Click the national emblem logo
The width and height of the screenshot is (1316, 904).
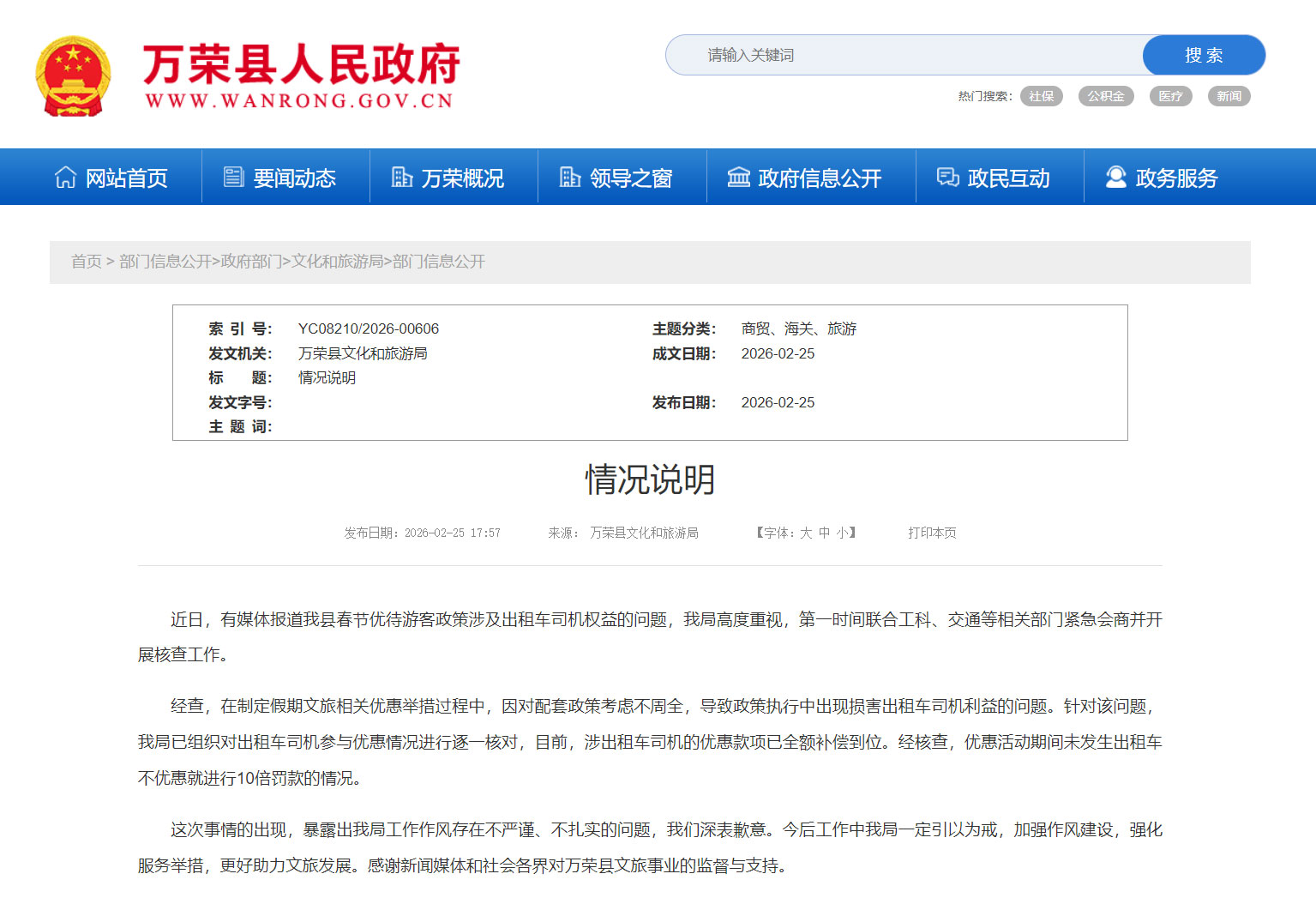(x=73, y=76)
